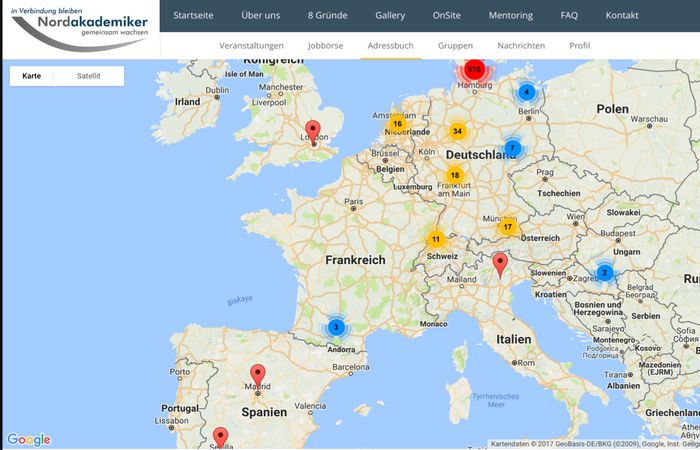Click the Porto city label
The height and width of the screenshot is (450, 700).
tap(179, 372)
